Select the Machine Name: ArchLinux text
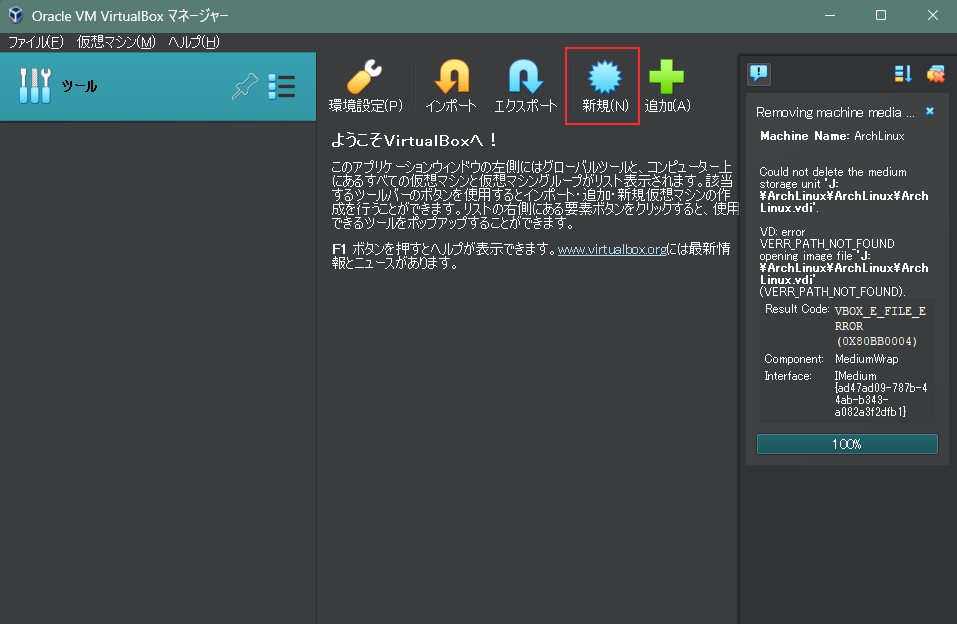The width and height of the screenshot is (957, 624). [832, 136]
